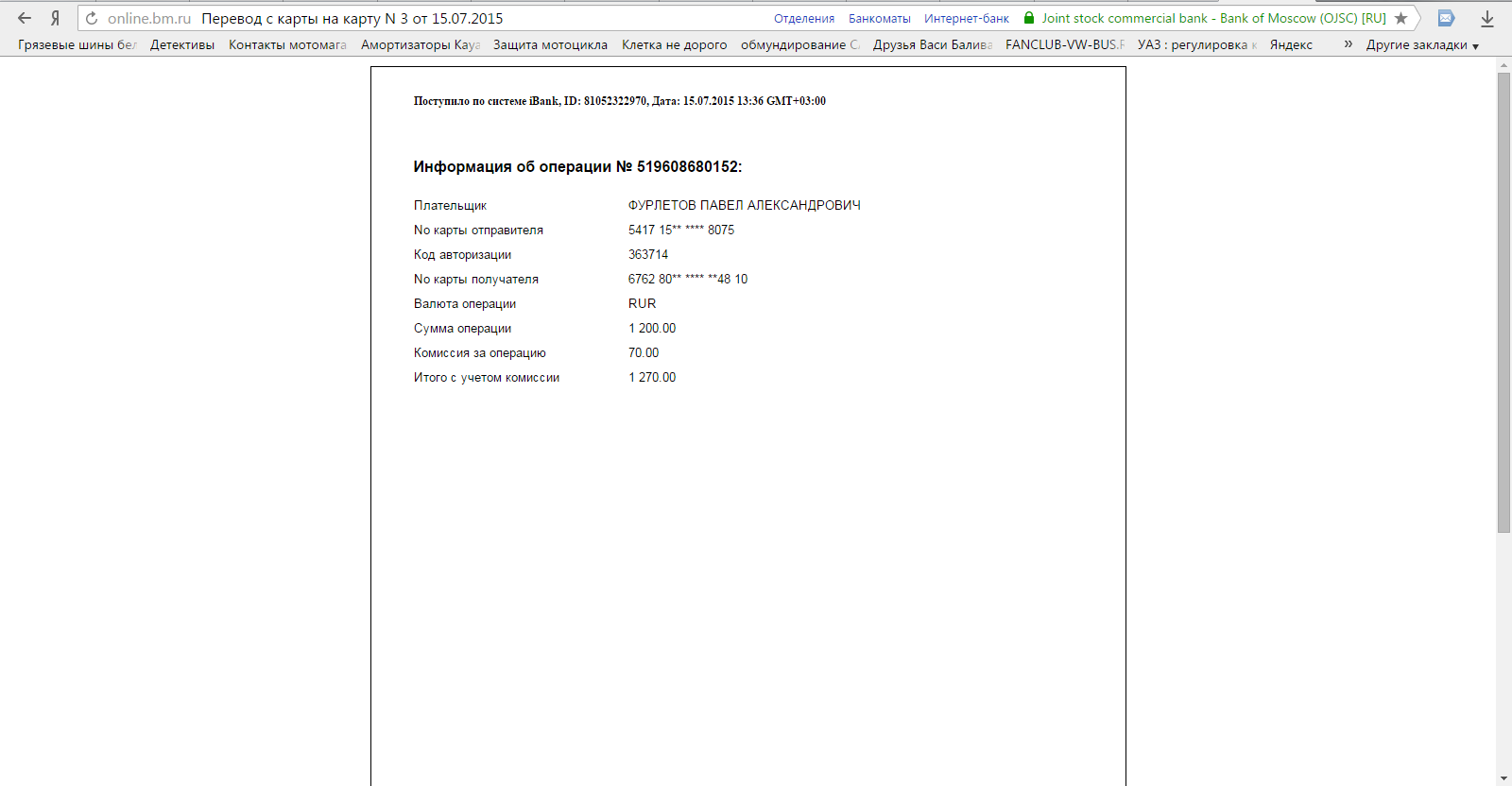Image resolution: width=1512 pixels, height=786 pixels.
Task: Open the Клетка не дорого bookmark
Action: [674, 44]
